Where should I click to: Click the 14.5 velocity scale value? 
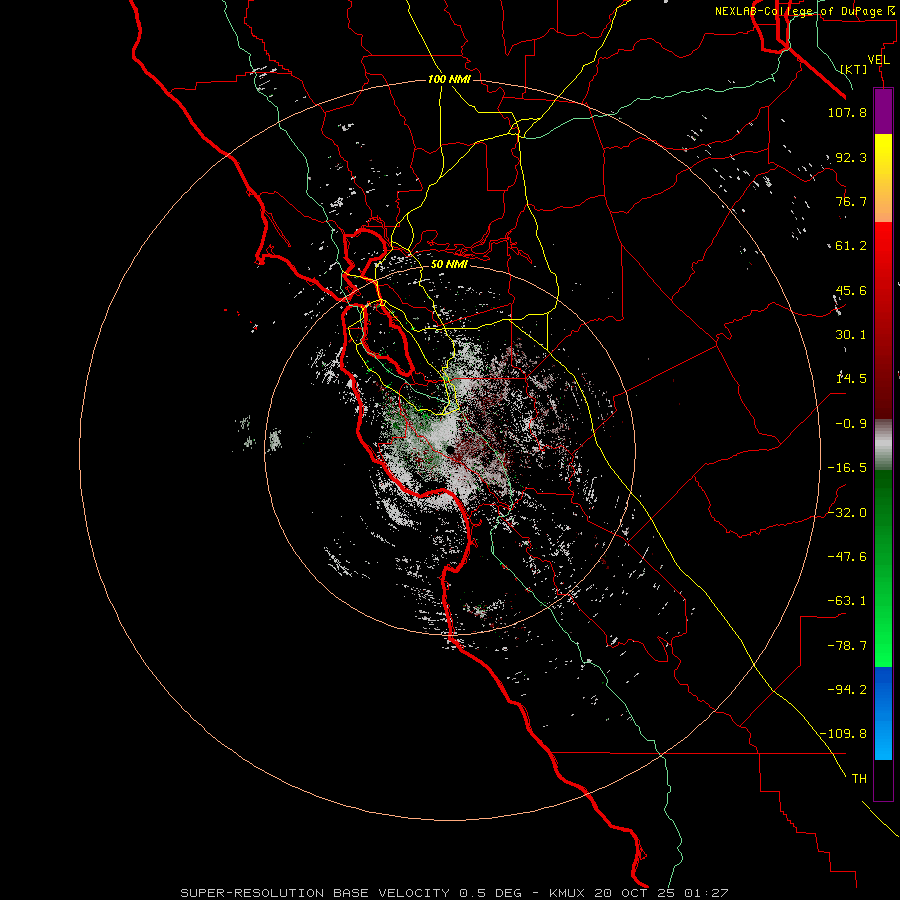pos(851,379)
